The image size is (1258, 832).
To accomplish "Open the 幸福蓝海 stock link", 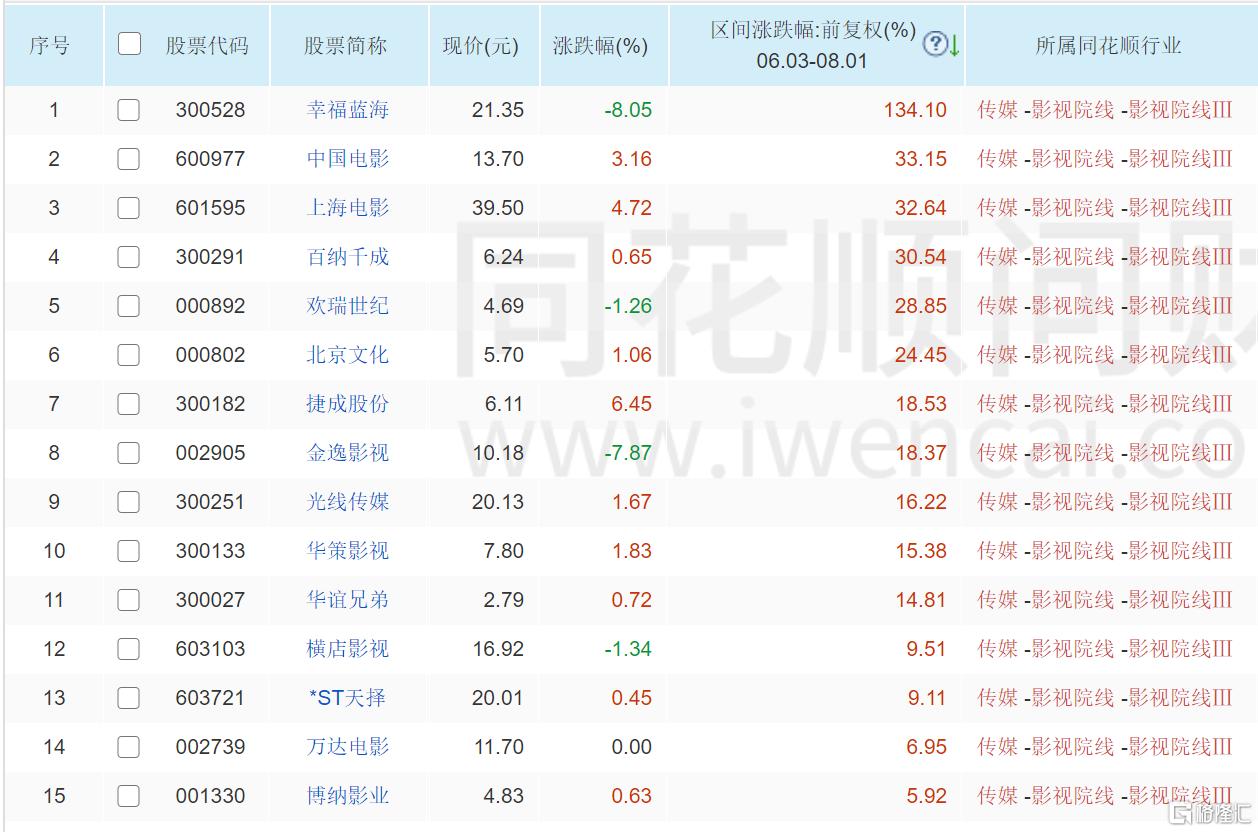I will (347, 110).
